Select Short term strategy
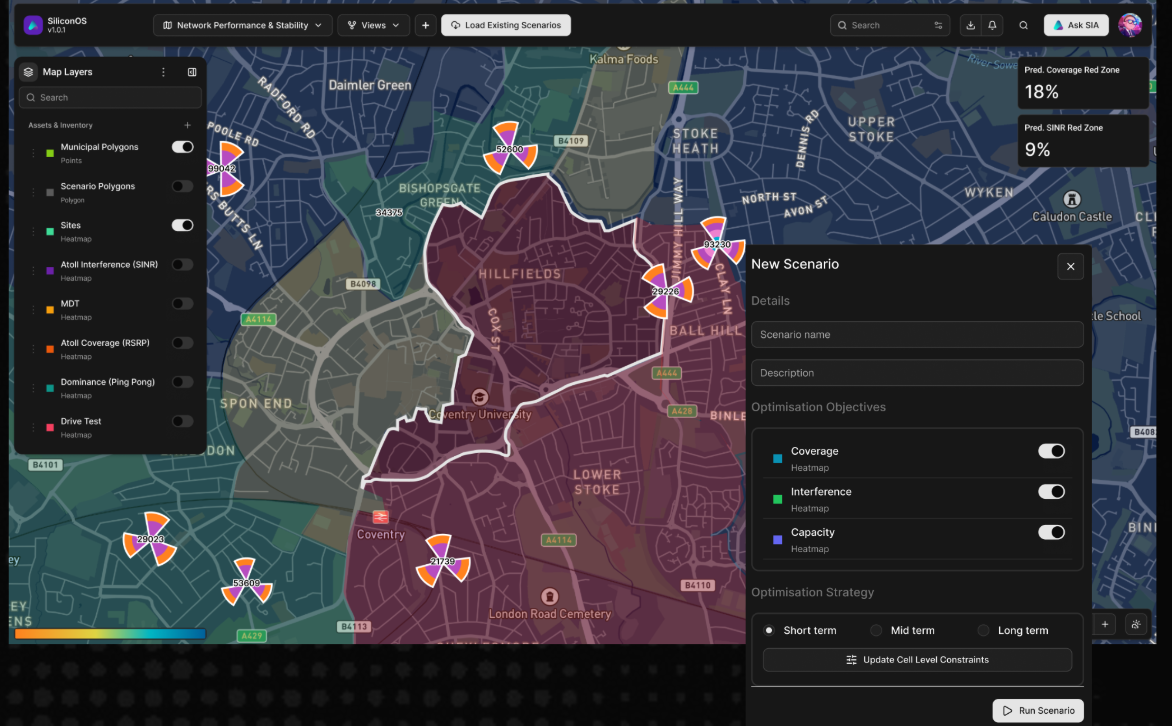The height and width of the screenshot is (726, 1172). click(769, 630)
